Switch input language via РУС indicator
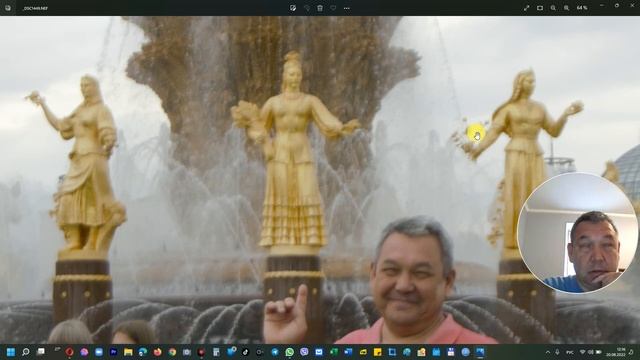 569,352
